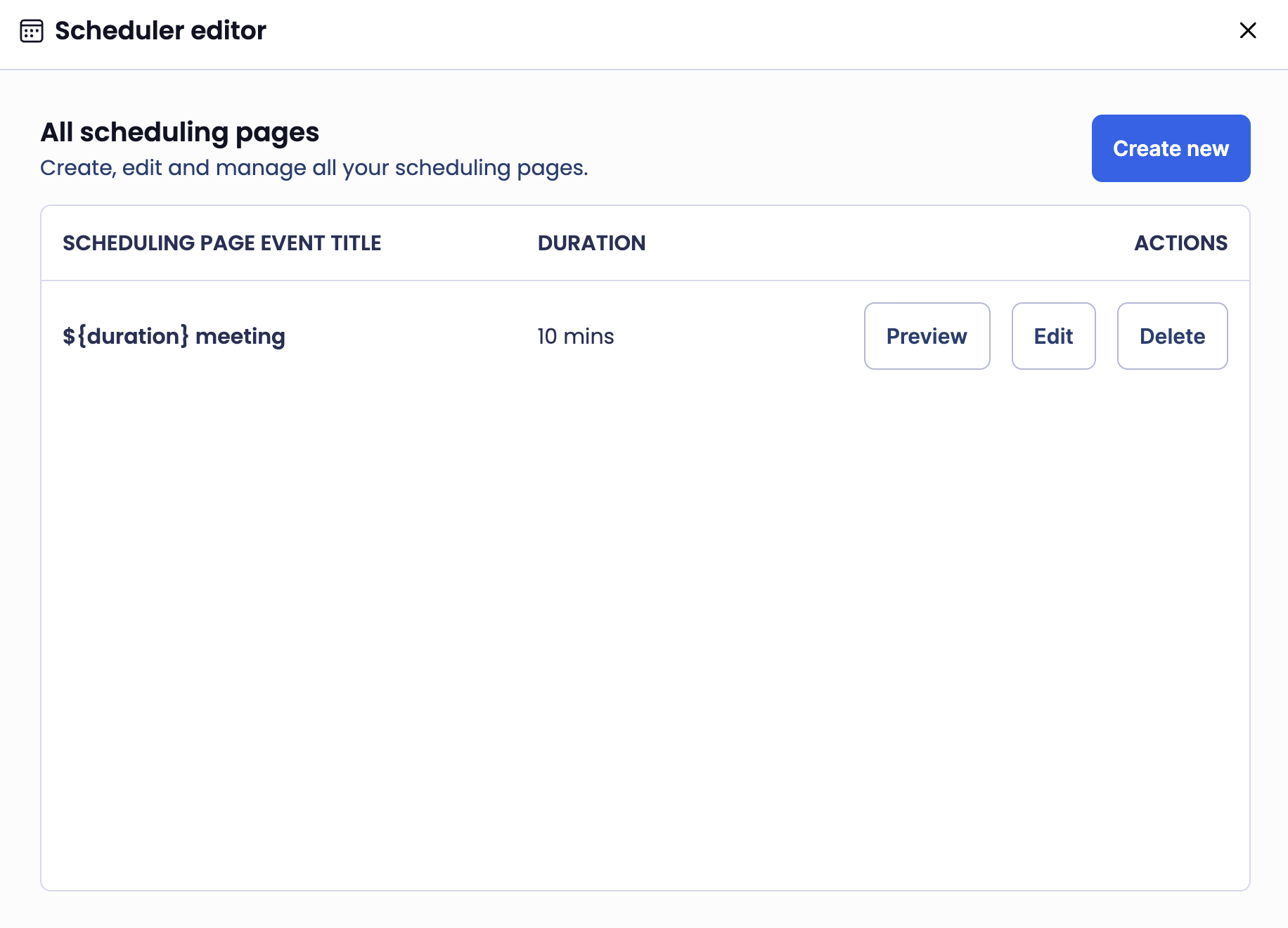
Task: Dismiss the dialog with the X icon
Action: (1248, 31)
